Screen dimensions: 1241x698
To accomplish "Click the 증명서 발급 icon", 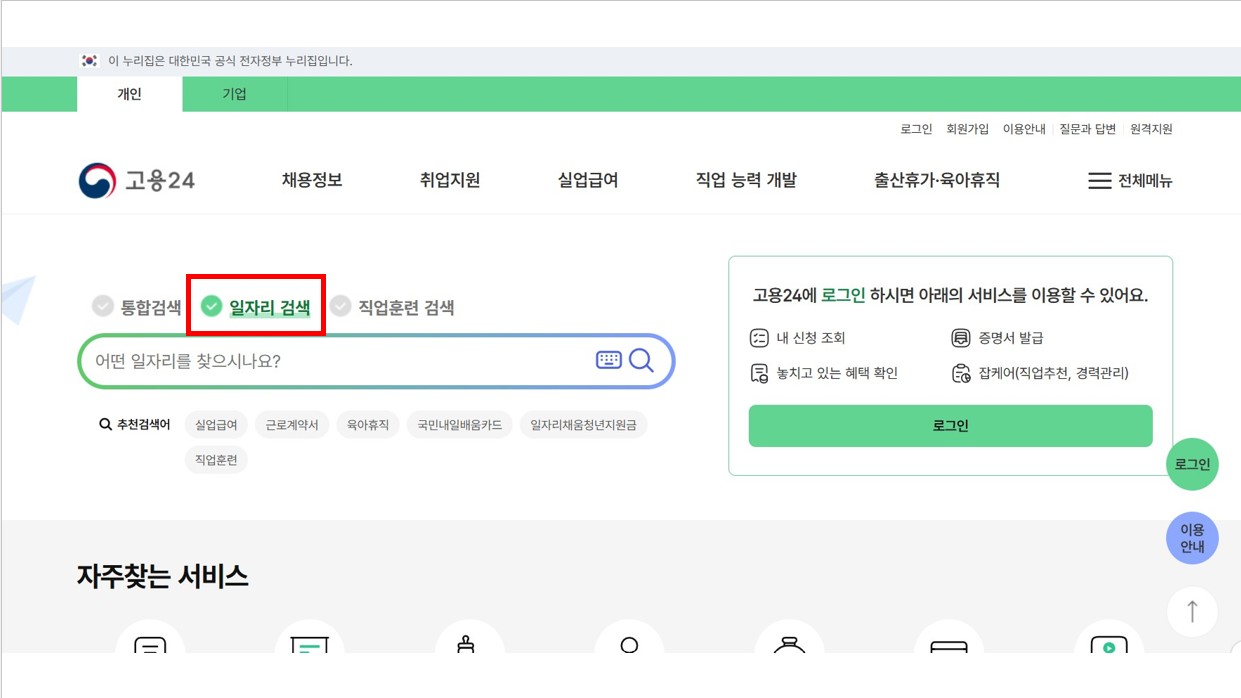I will click(961, 338).
